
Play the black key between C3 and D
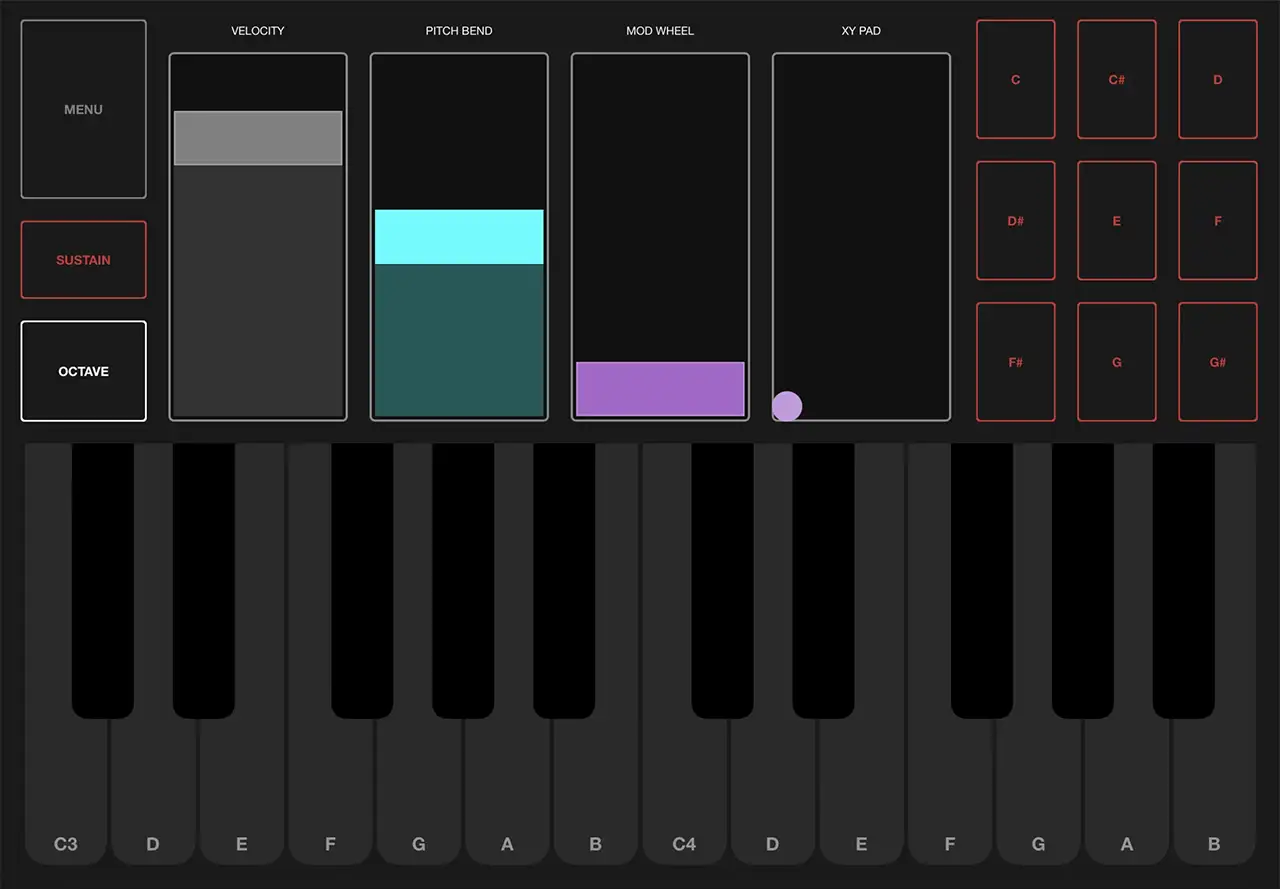click(x=103, y=580)
